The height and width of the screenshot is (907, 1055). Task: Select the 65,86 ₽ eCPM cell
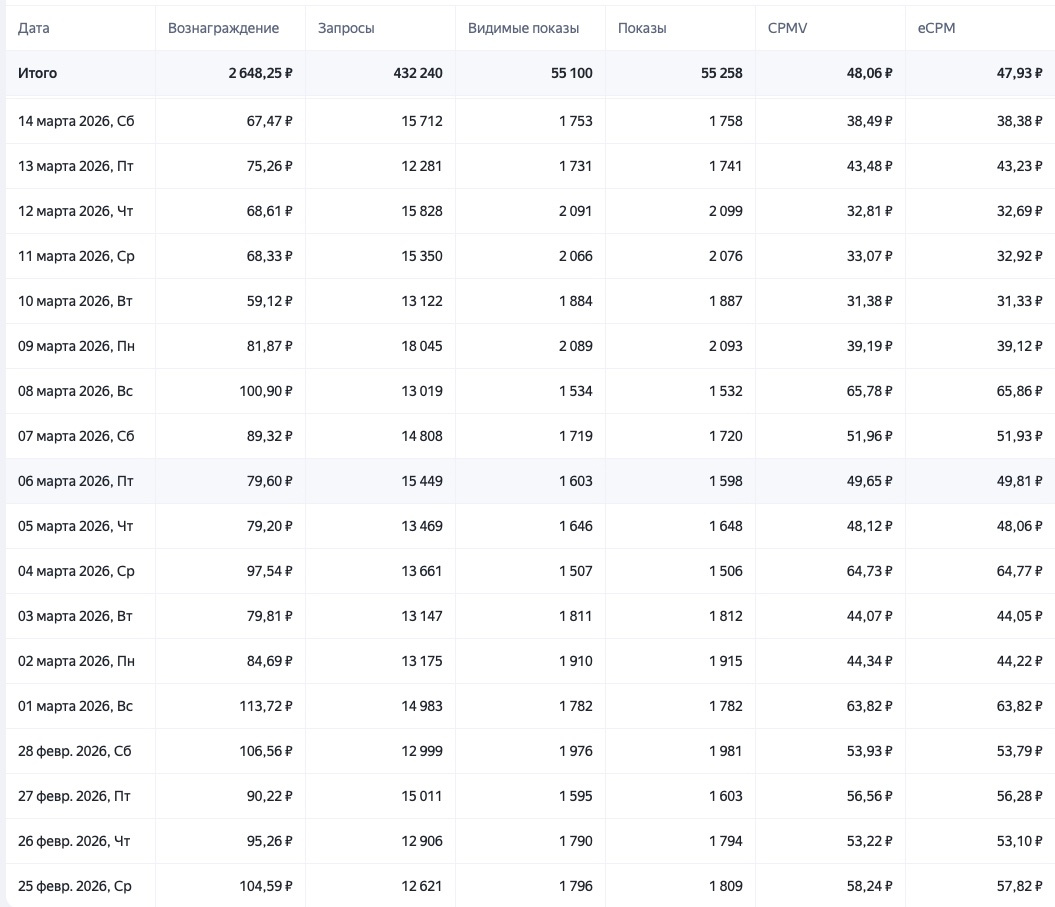pyautogui.click(x=1014, y=391)
